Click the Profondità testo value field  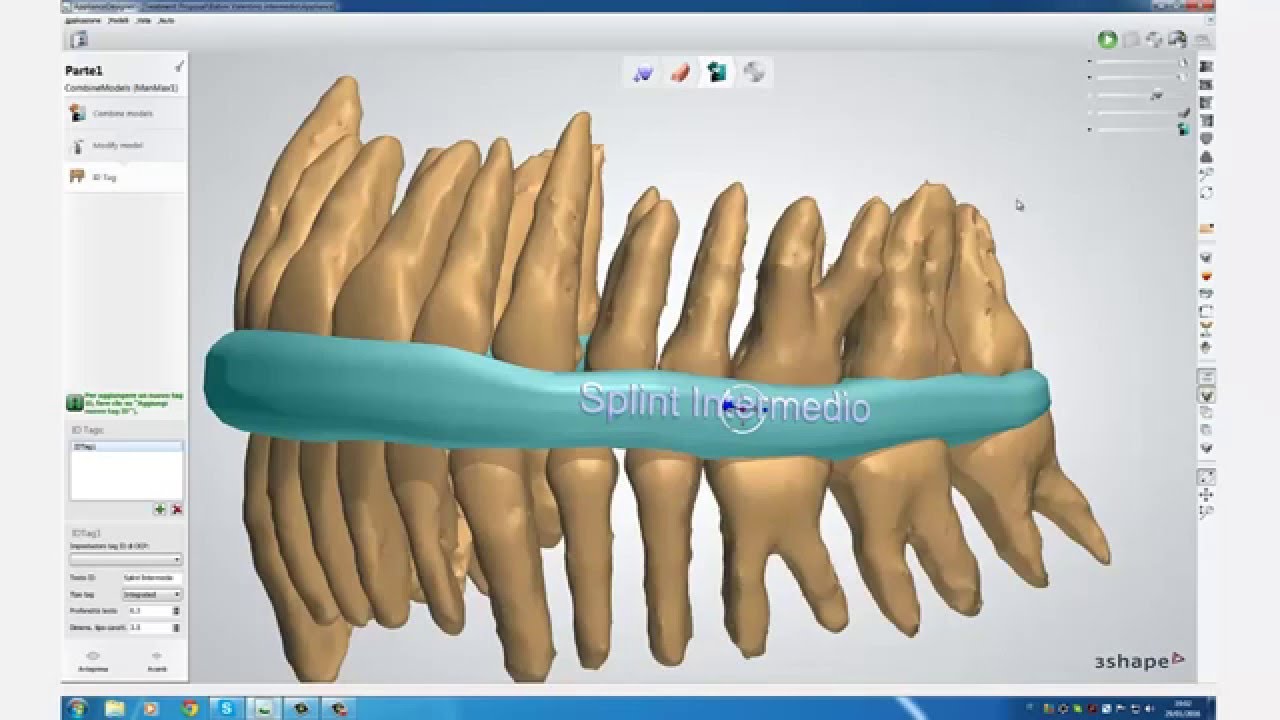148,610
